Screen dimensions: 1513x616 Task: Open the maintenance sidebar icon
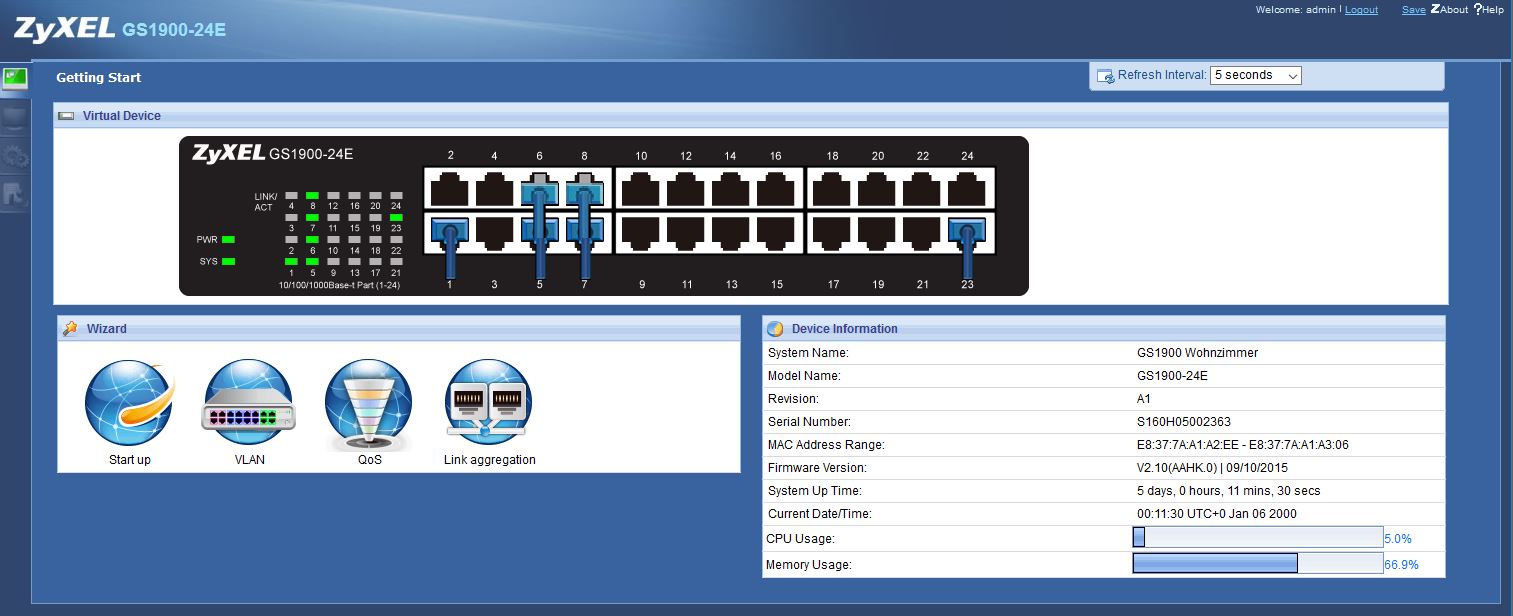[x=15, y=194]
